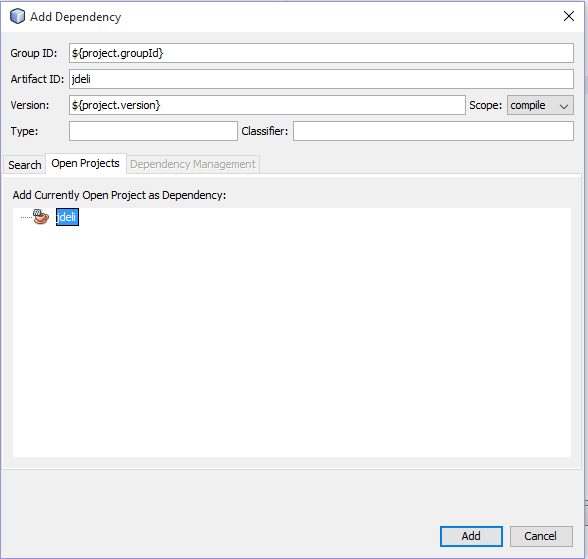Select the jdeli project in the list
This screenshot has height=559, width=588.
(67, 217)
